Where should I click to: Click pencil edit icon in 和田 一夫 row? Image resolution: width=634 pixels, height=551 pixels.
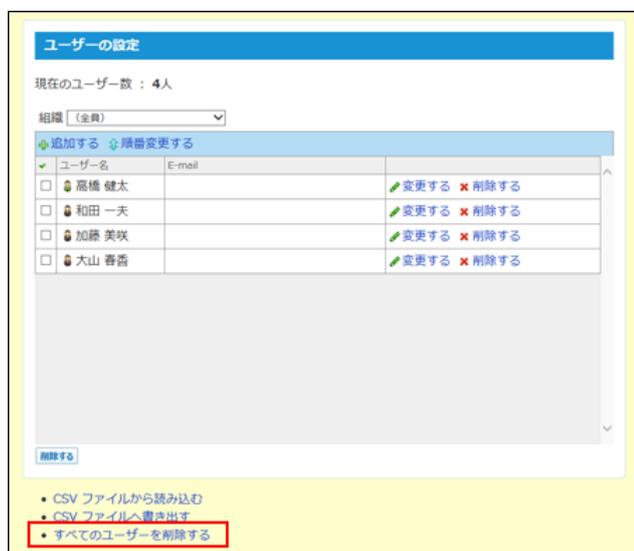(x=394, y=212)
